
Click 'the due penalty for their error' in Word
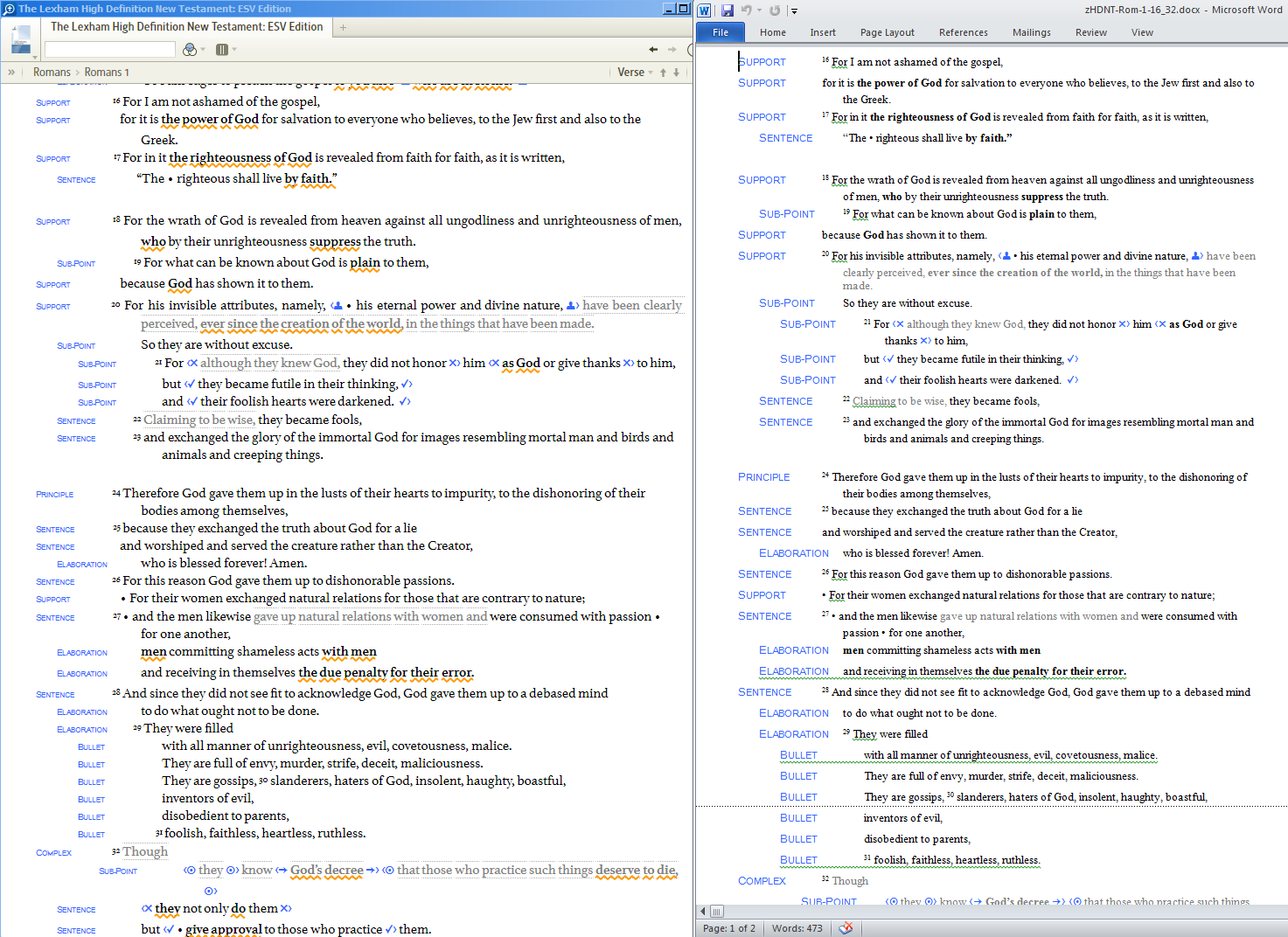(1050, 671)
